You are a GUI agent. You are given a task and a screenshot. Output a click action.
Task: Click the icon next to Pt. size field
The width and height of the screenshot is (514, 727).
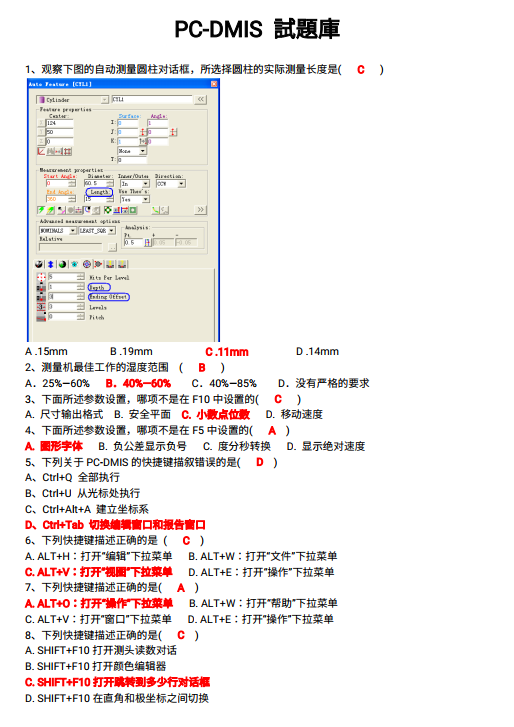pos(148,242)
